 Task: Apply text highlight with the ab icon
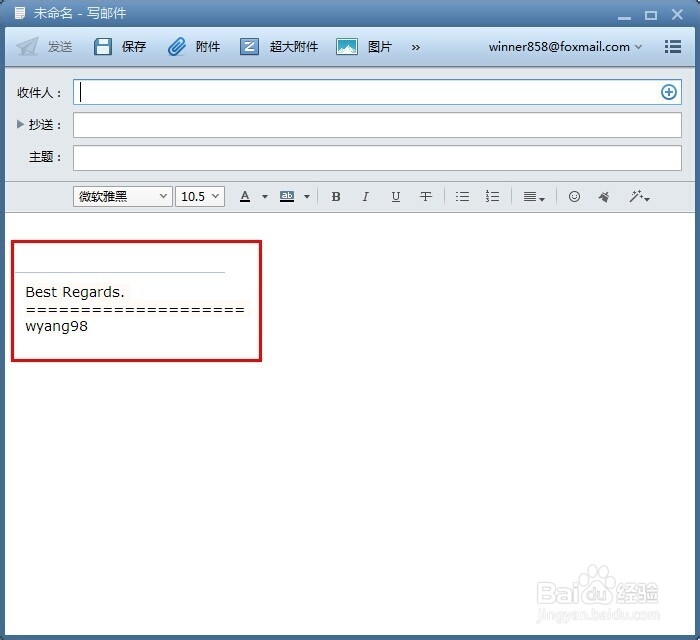coord(287,196)
